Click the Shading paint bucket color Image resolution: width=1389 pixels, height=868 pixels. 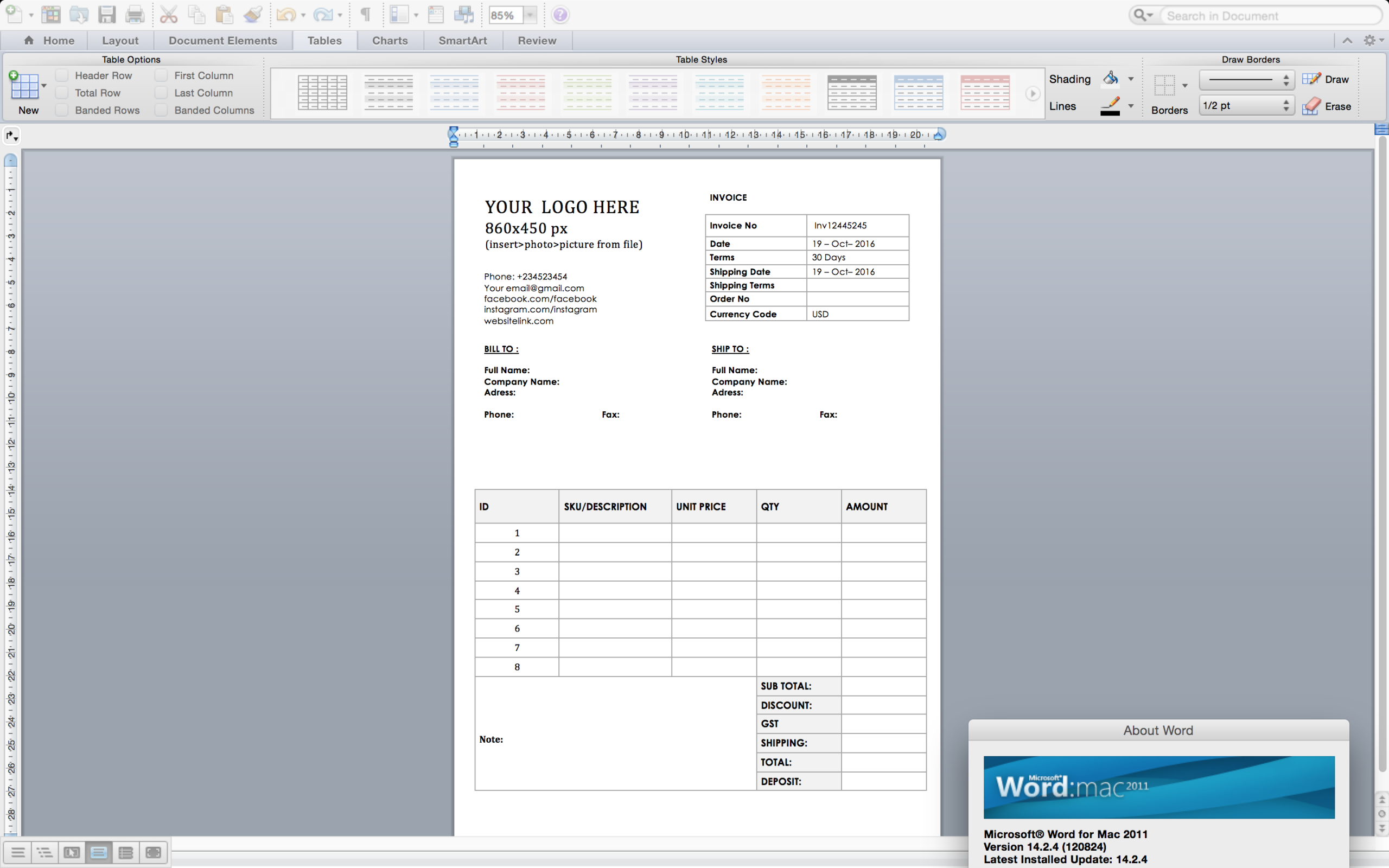(1111, 79)
